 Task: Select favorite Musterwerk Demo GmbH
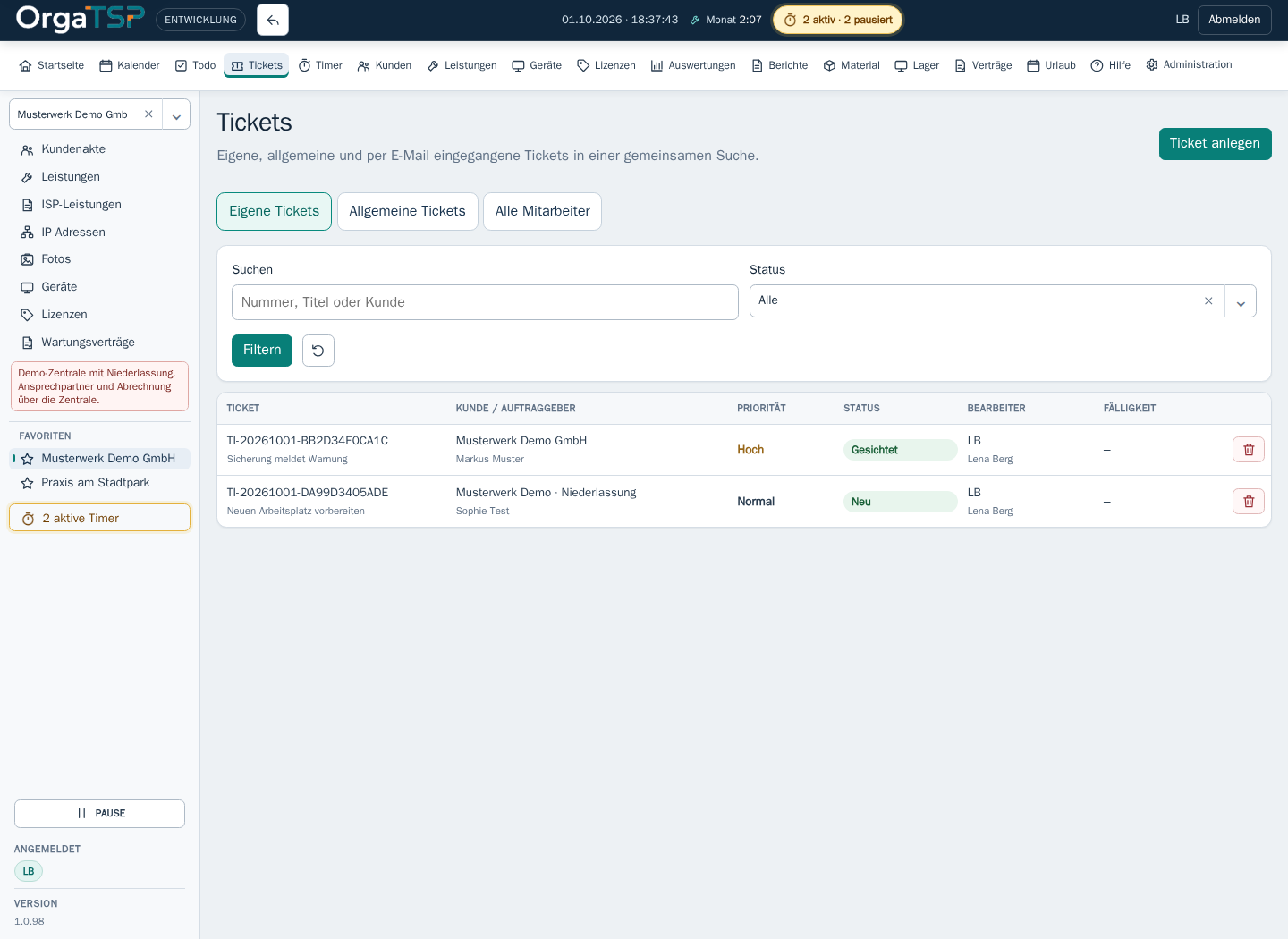click(100, 459)
